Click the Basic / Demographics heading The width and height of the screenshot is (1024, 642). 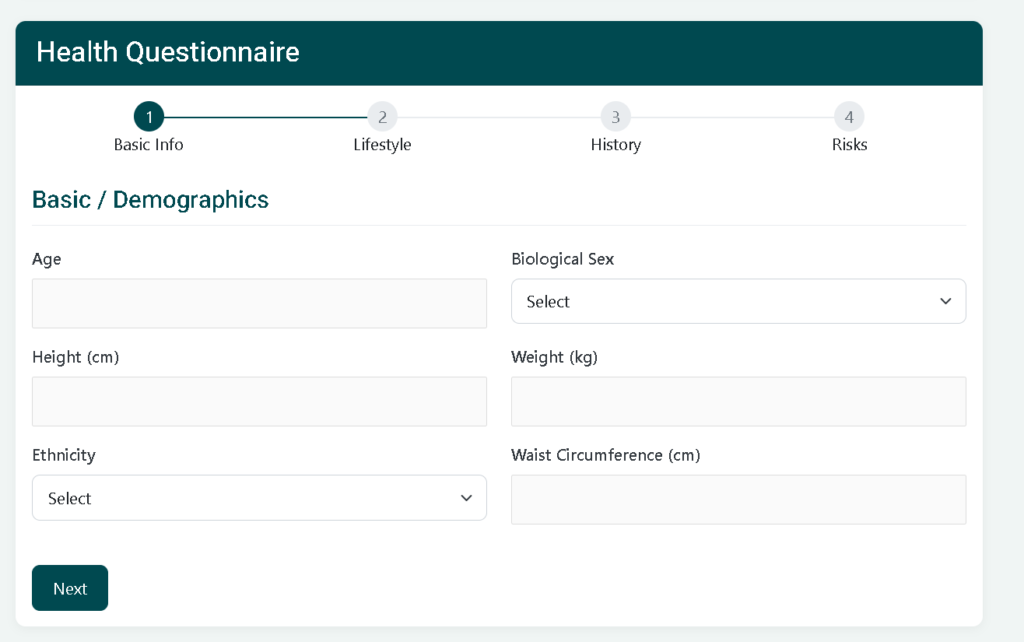[x=150, y=200]
